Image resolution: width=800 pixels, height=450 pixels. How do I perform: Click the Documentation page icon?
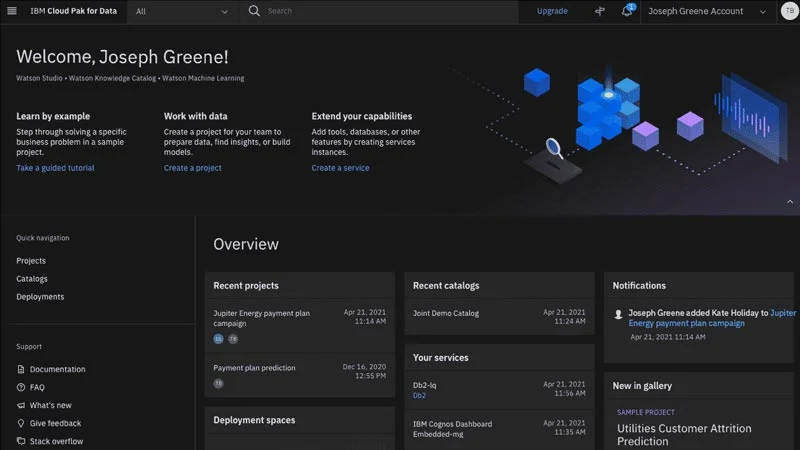coord(21,369)
